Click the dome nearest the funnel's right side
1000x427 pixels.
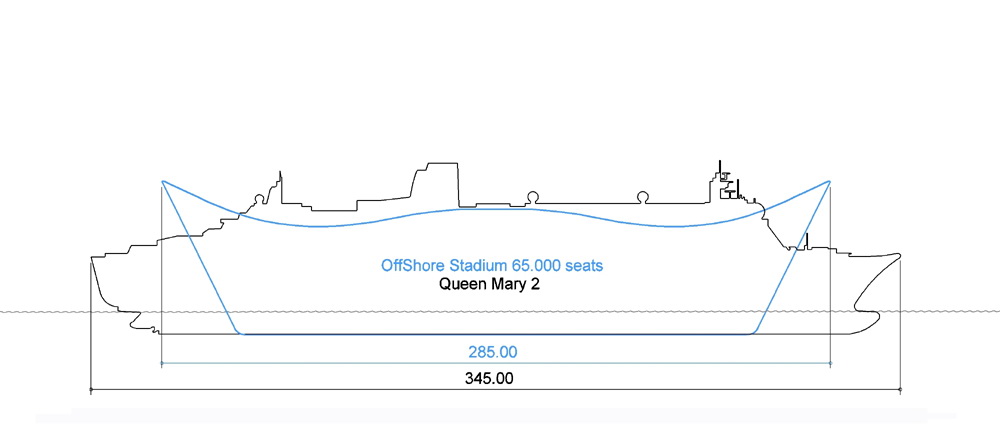point(532,197)
